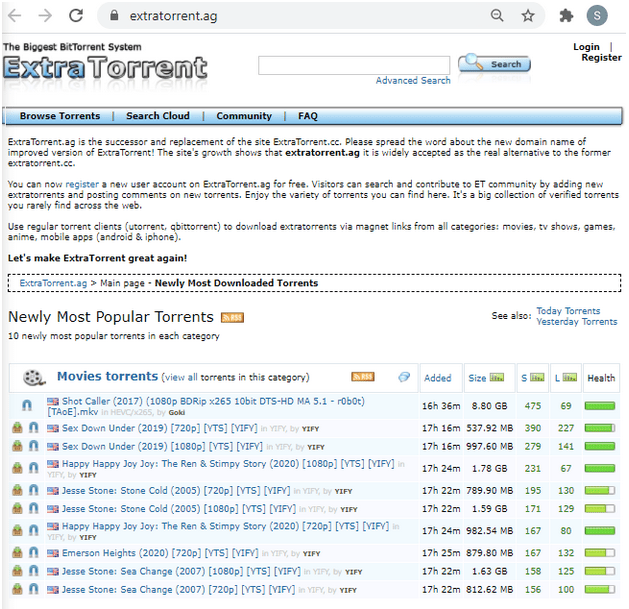Open Shot Caller (2017) torrent link

point(206,406)
